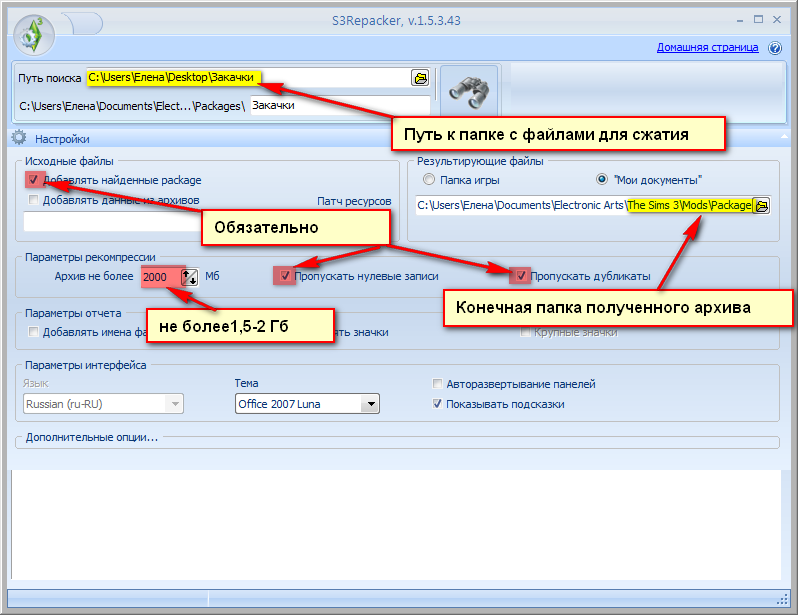The image size is (798, 615).
Task: Click the Закачки output name input field
Action: pyautogui.click(x=338, y=105)
